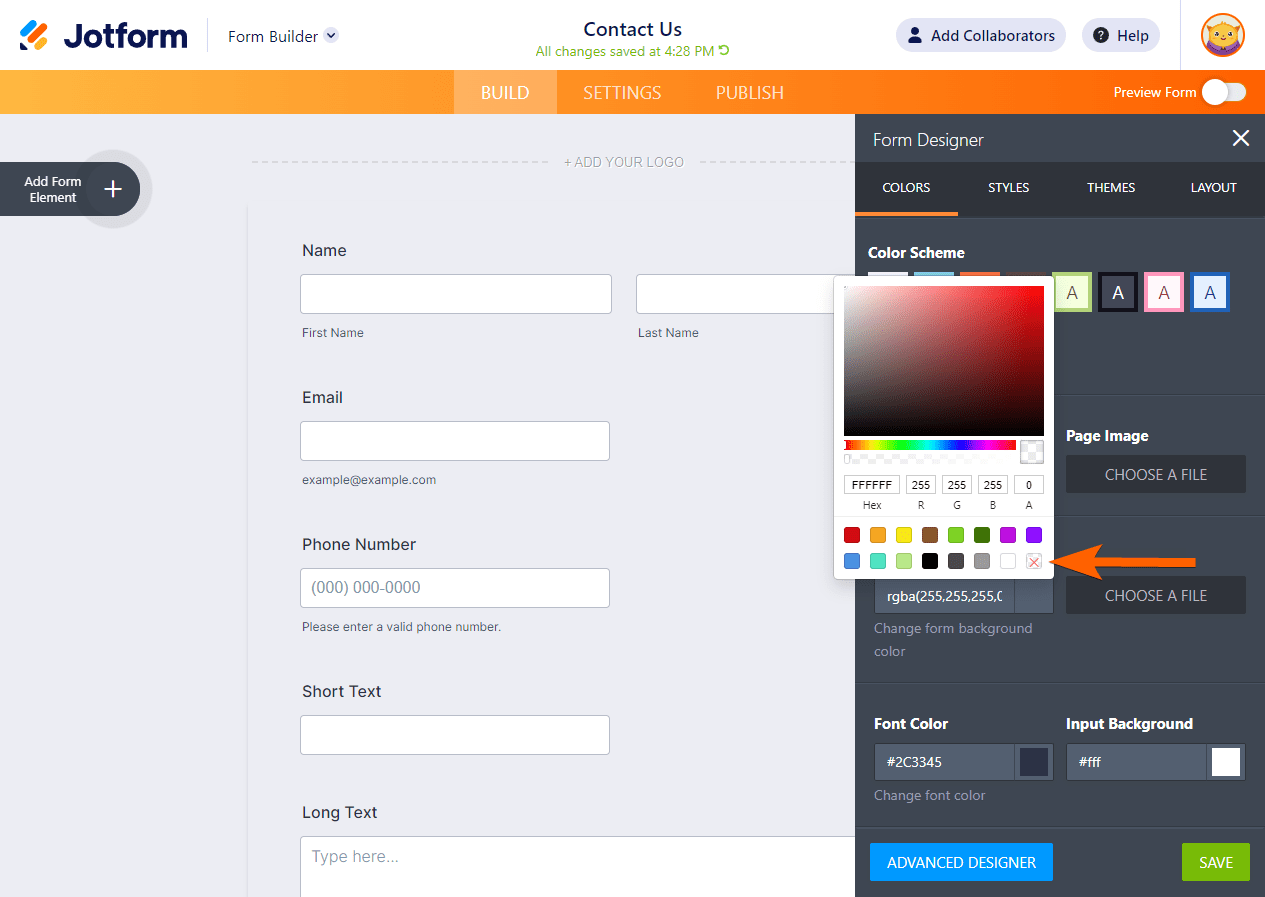
Task: Click the hue rainbow slider
Action: click(930, 445)
